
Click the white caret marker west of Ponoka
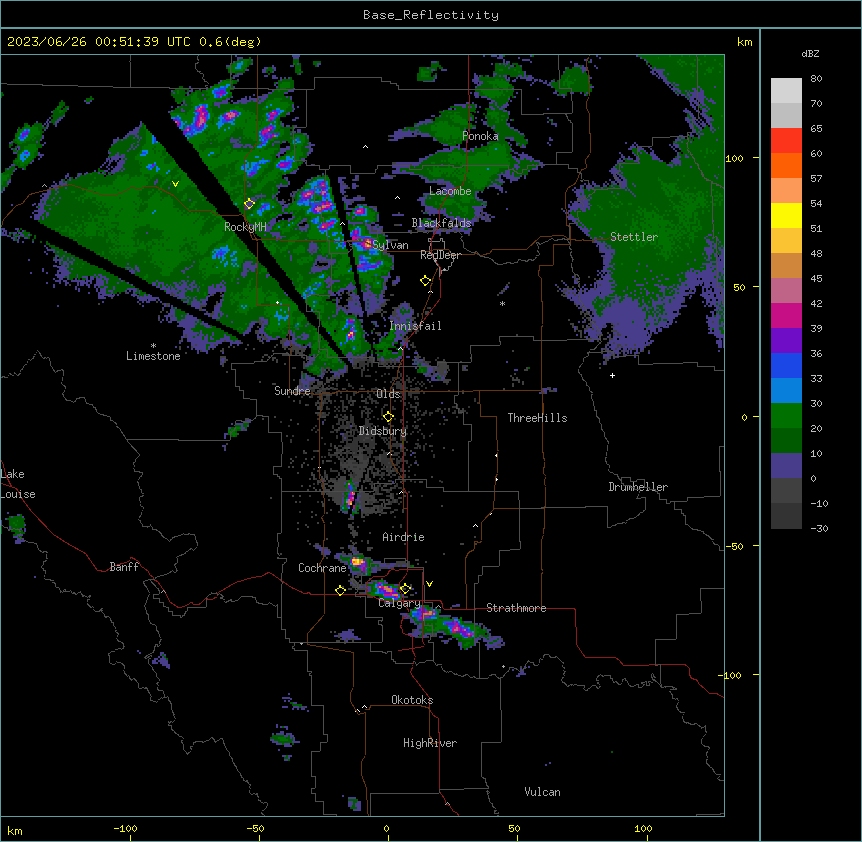[x=366, y=147]
